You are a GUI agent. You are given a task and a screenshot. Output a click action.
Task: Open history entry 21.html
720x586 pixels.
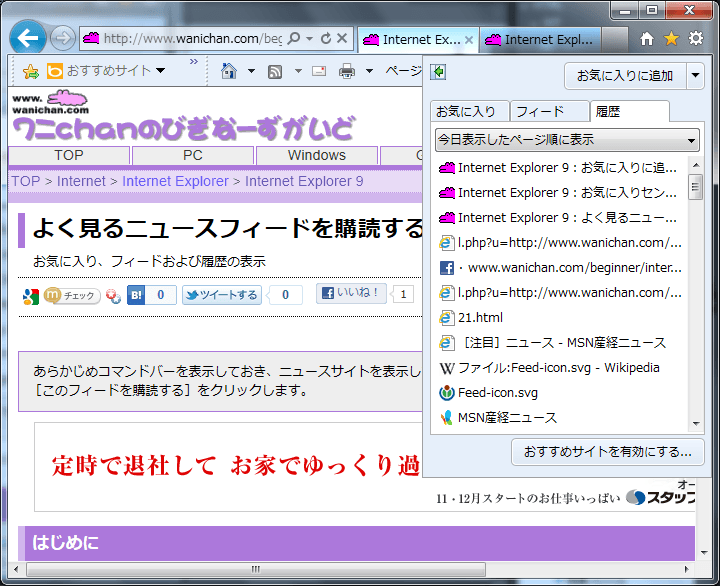click(471, 317)
